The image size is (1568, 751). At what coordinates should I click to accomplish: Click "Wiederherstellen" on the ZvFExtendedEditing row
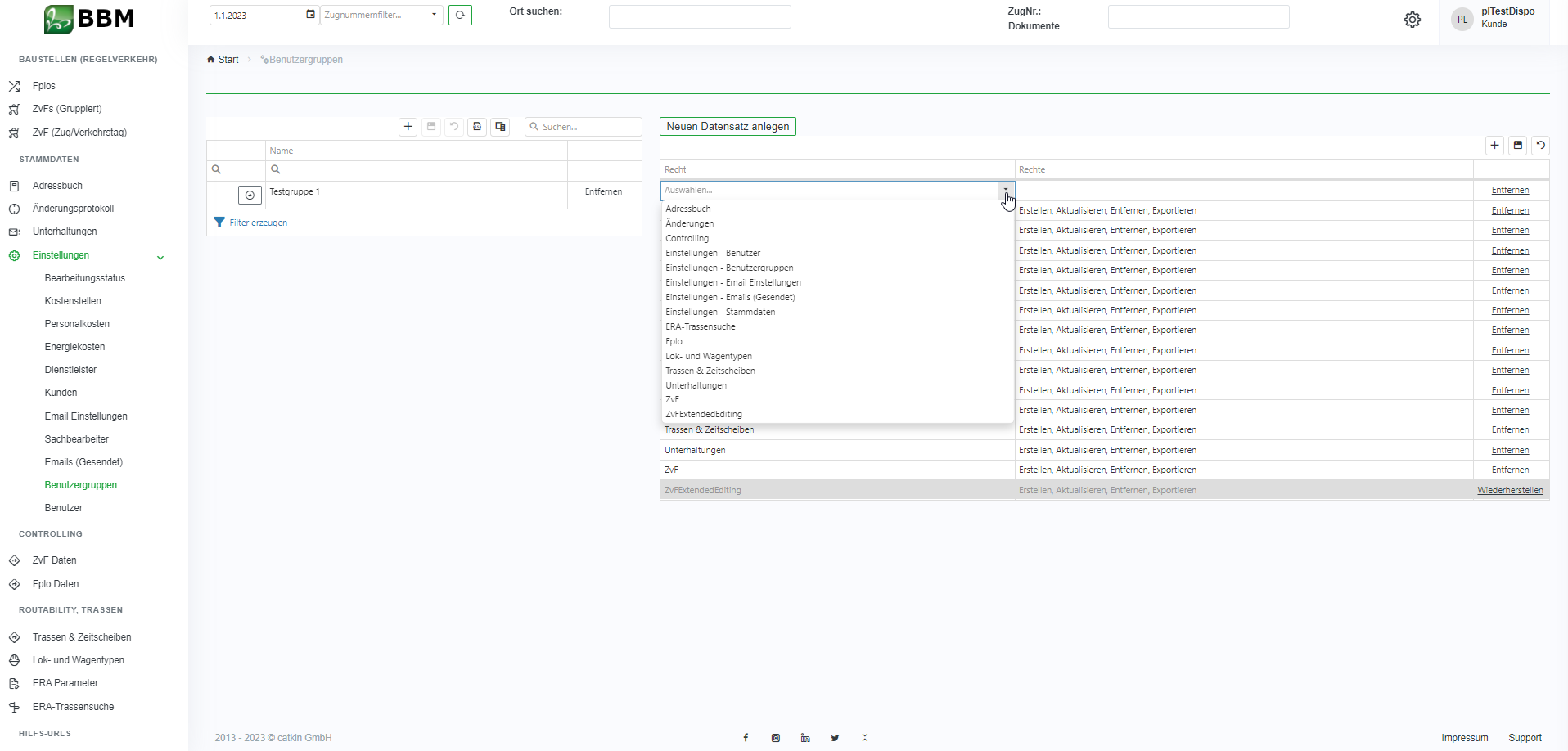(x=1510, y=491)
